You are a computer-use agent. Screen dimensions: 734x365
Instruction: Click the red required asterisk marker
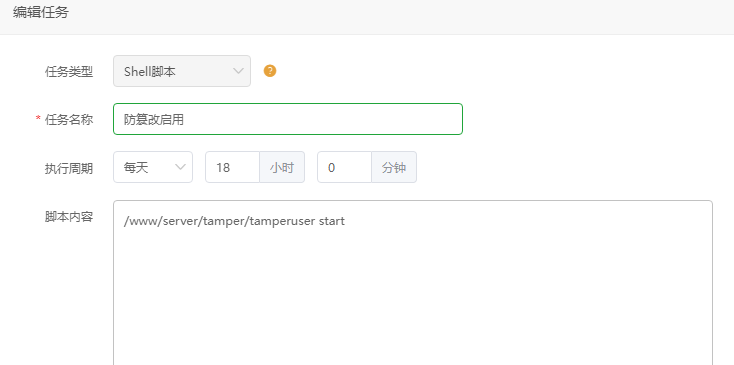[x=38, y=119]
